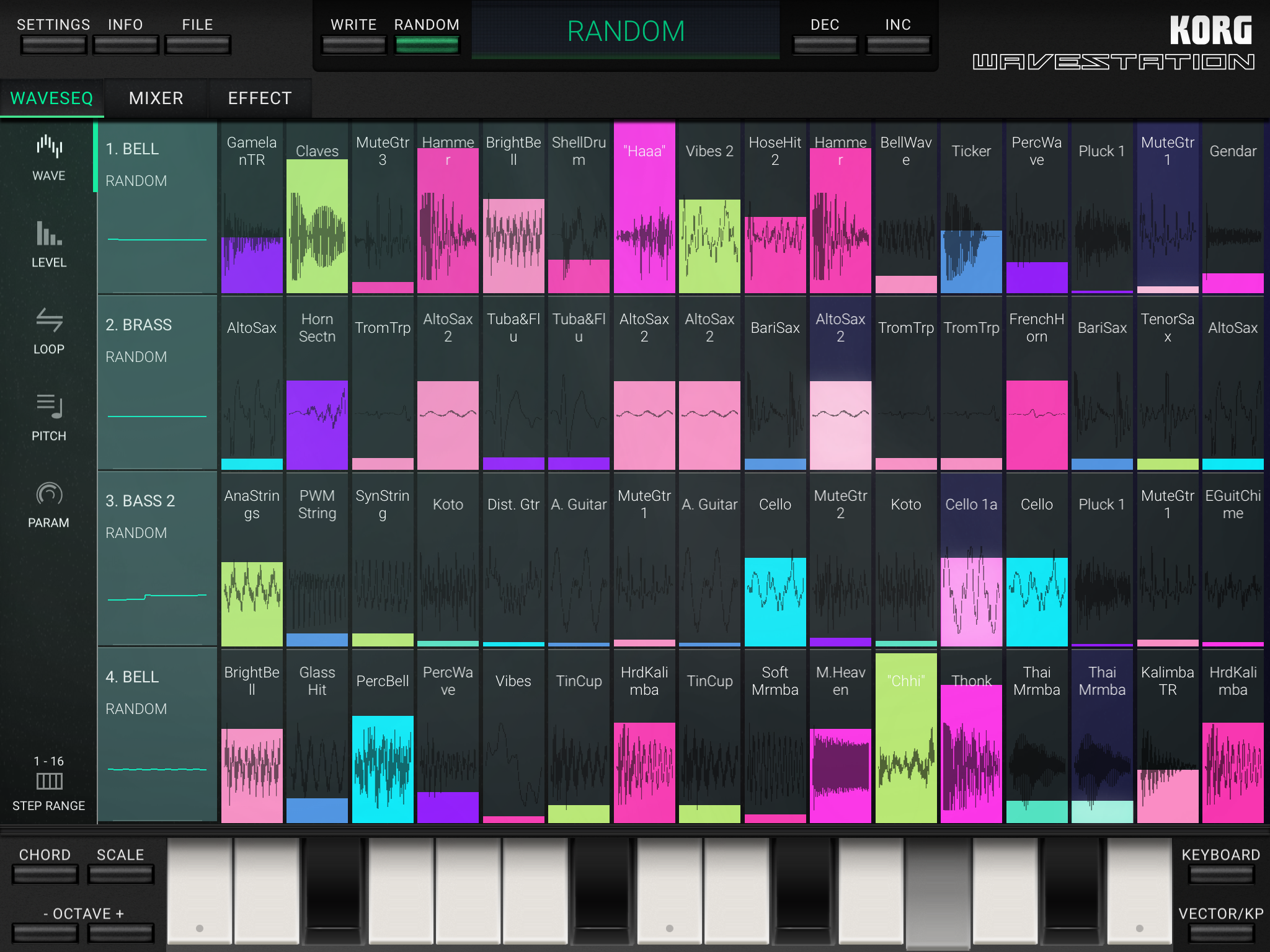Select track 1. BELL header
1270x952 pixels.
pyautogui.click(x=158, y=207)
